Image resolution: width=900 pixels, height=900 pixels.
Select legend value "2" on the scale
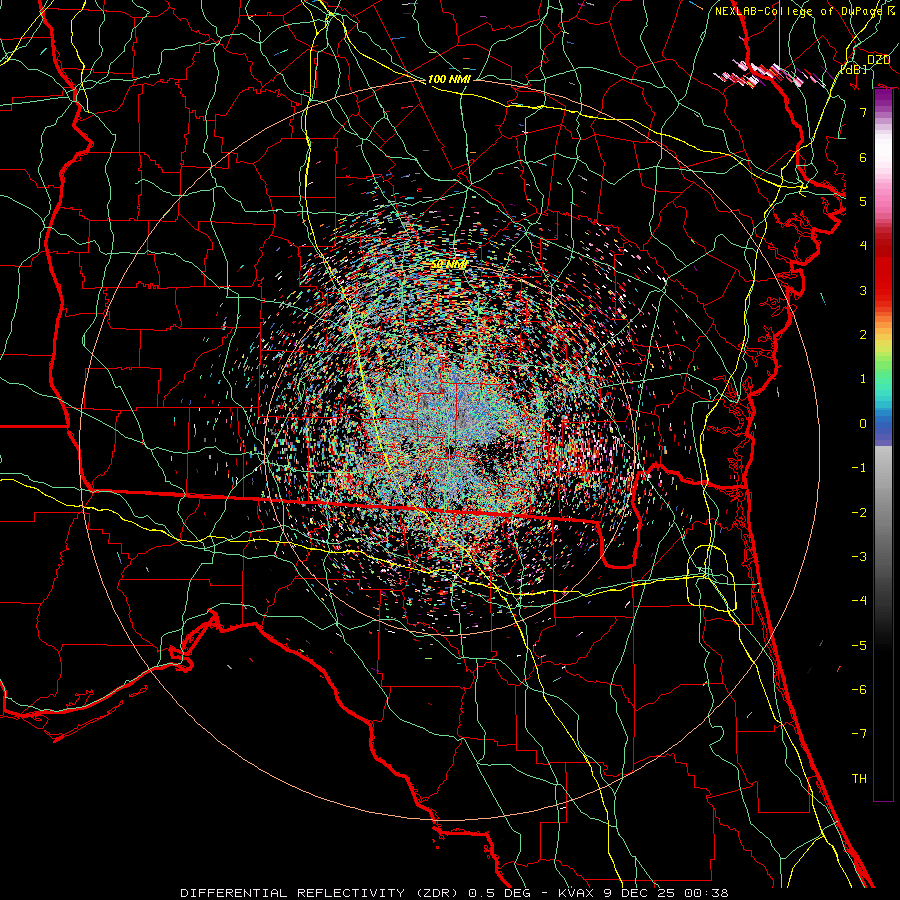863,335
